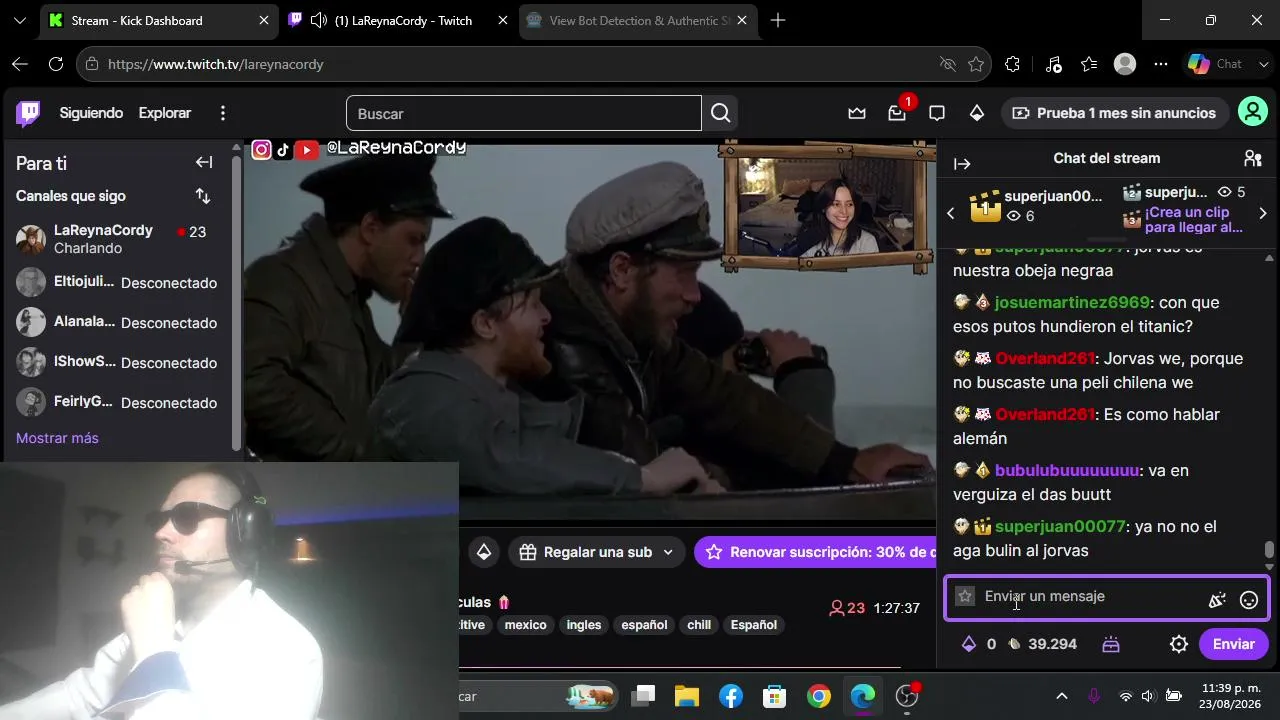The image size is (1280, 720).
Task: Click the microphone indicator in system tray
Action: tap(1094, 696)
